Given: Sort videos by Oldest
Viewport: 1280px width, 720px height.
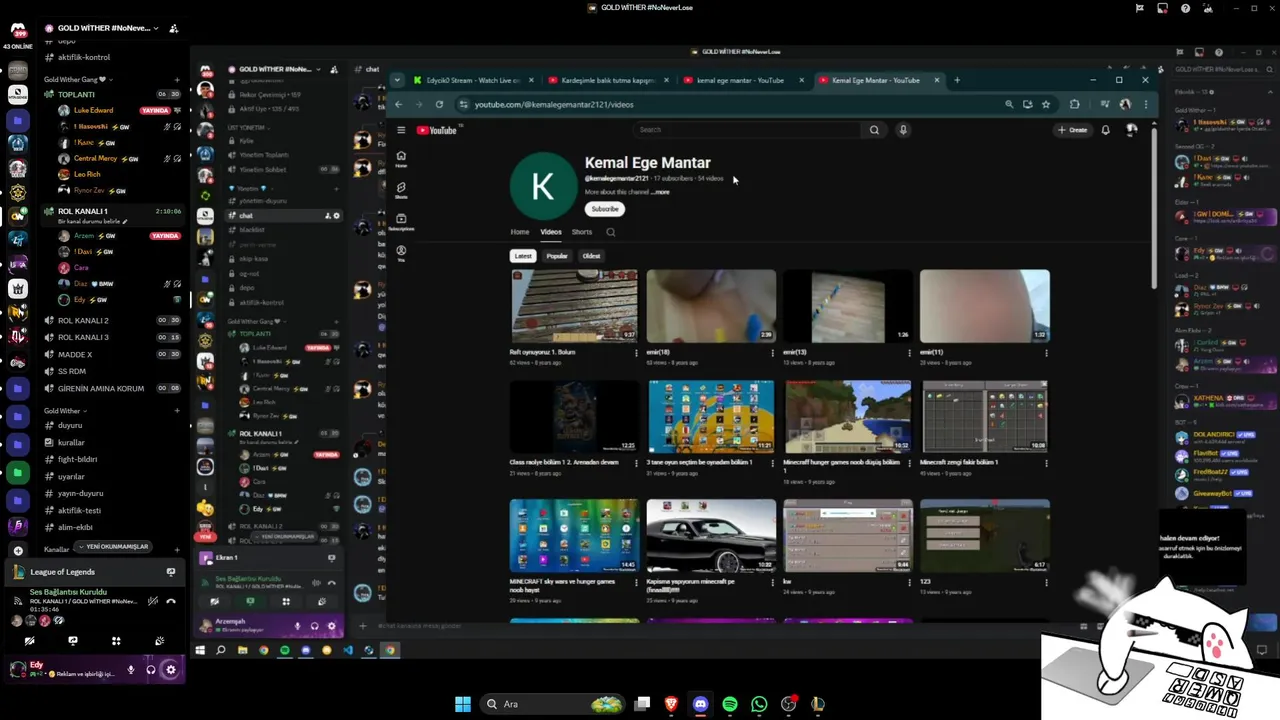Looking at the screenshot, I should pos(592,256).
